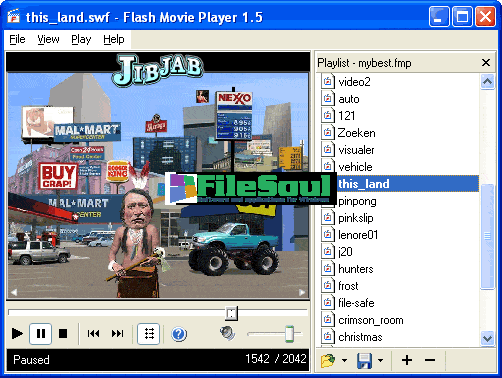Toggle the playlist panel button
The width and height of the screenshot is (502, 378).
149,334
